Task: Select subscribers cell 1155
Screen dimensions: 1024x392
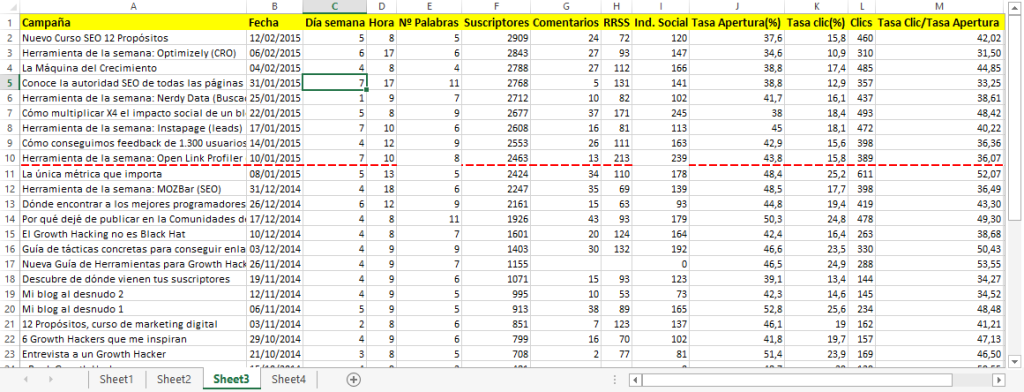Action: coord(496,264)
